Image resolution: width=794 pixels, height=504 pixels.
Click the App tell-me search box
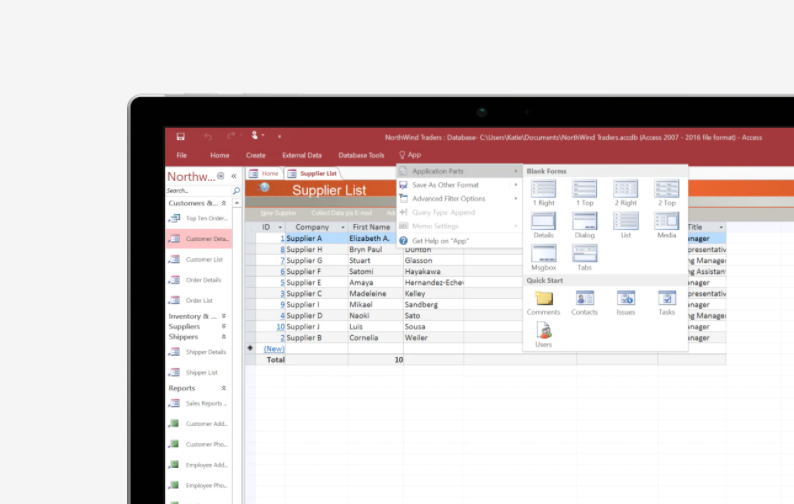[x=410, y=155]
